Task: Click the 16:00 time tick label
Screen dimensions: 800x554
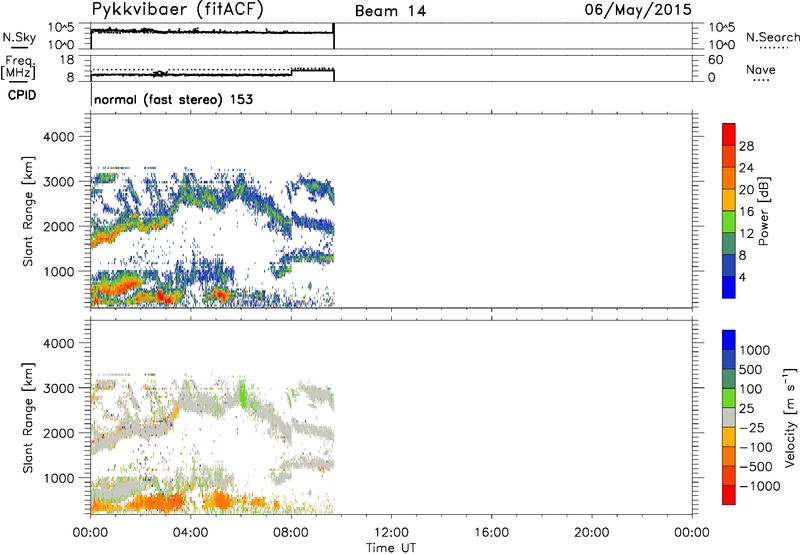Action: (x=491, y=533)
